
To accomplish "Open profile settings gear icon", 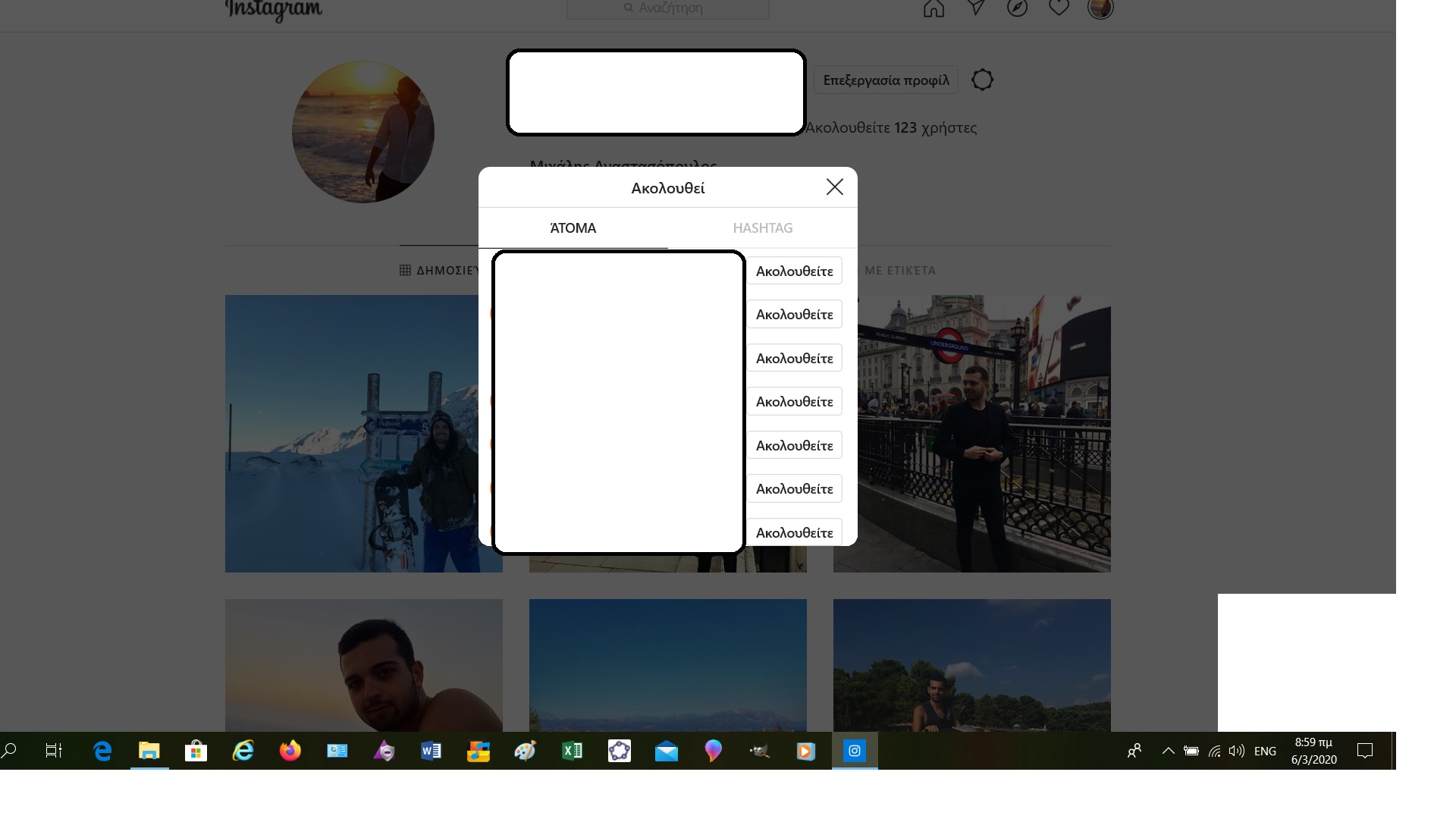I will (x=982, y=80).
